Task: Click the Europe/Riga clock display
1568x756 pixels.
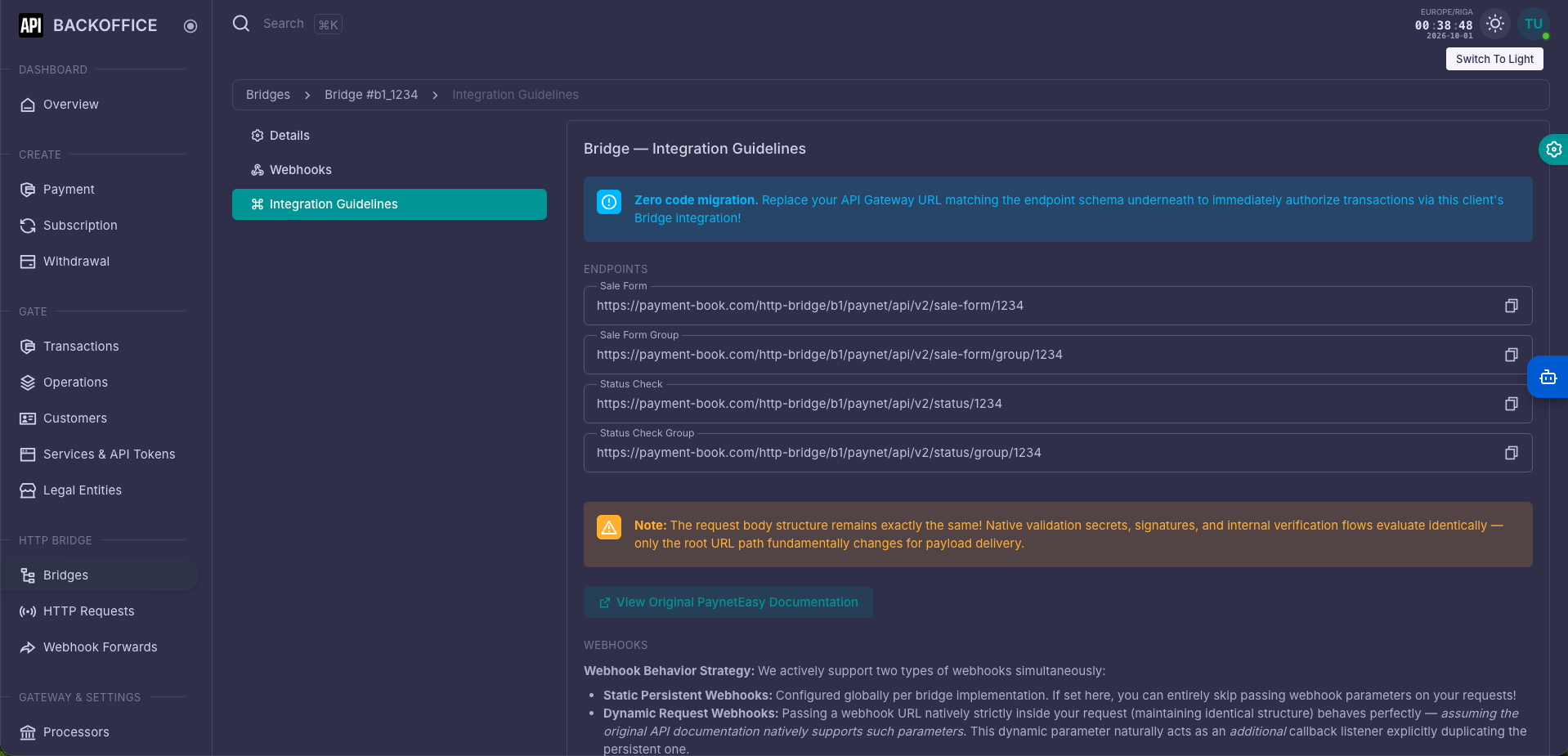Action: (x=1444, y=24)
